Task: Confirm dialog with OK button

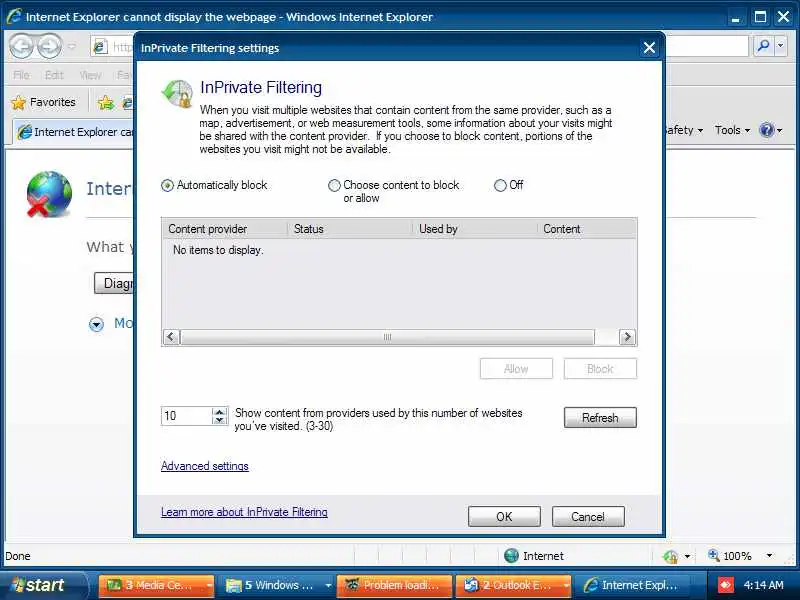Action: click(x=504, y=516)
